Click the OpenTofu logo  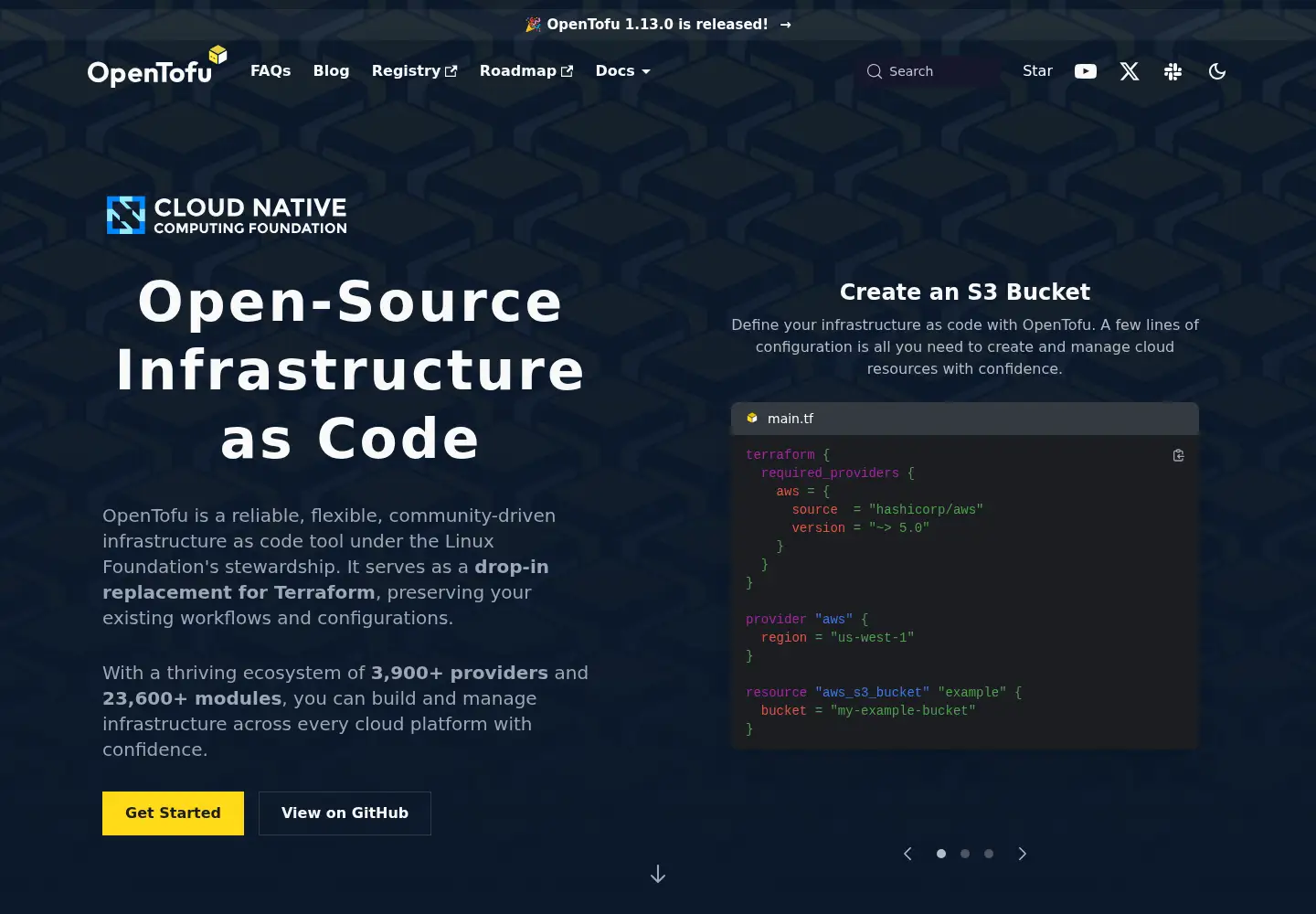click(157, 67)
